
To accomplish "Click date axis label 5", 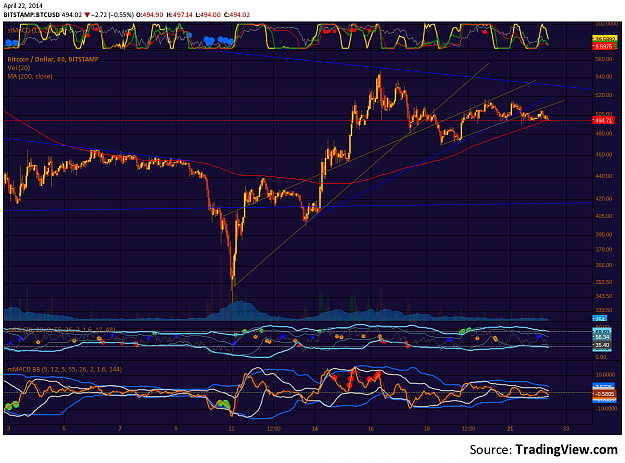I will 64,429.
